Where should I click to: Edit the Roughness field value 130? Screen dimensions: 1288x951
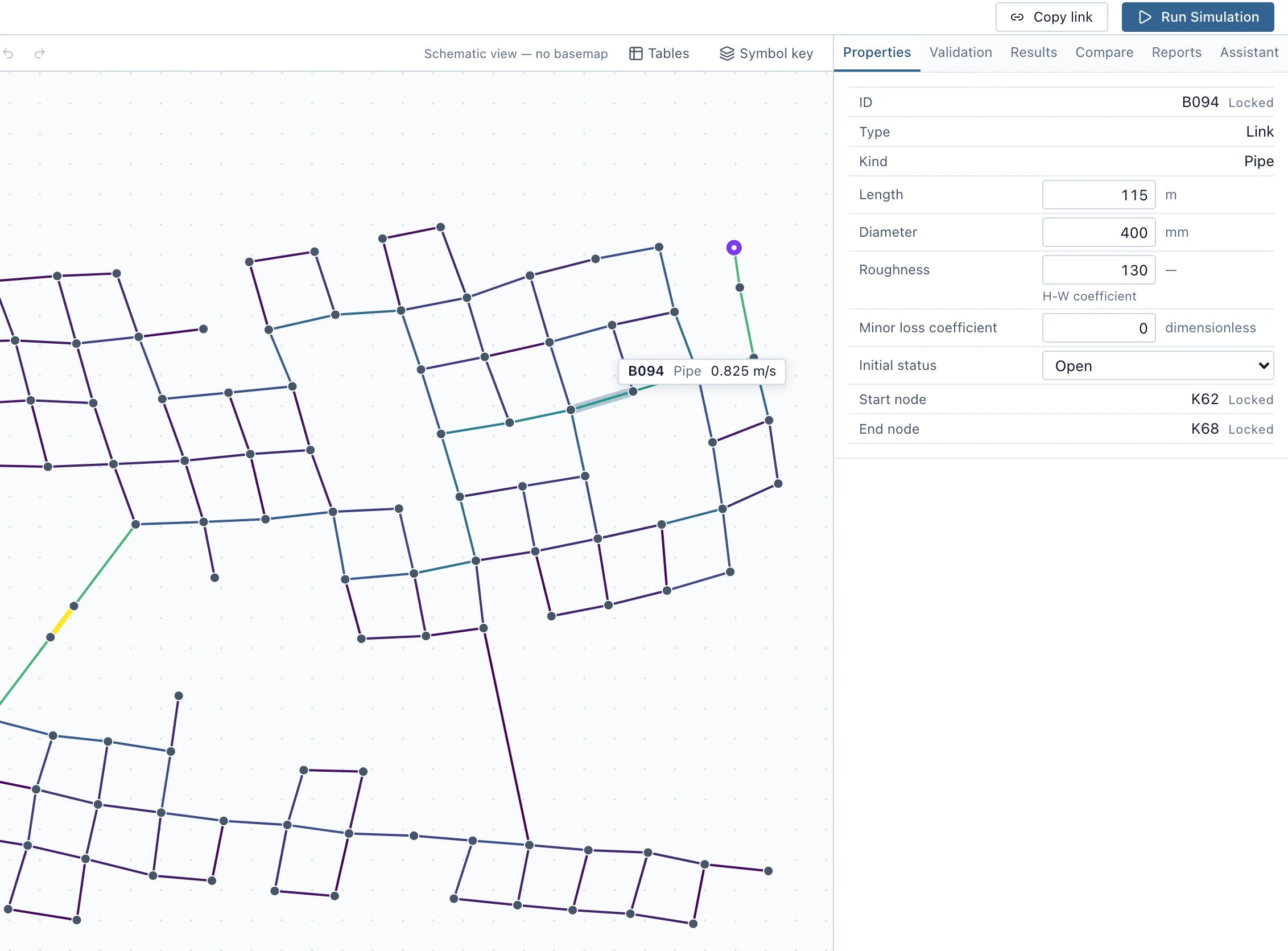pyautogui.click(x=1099, y=270)
